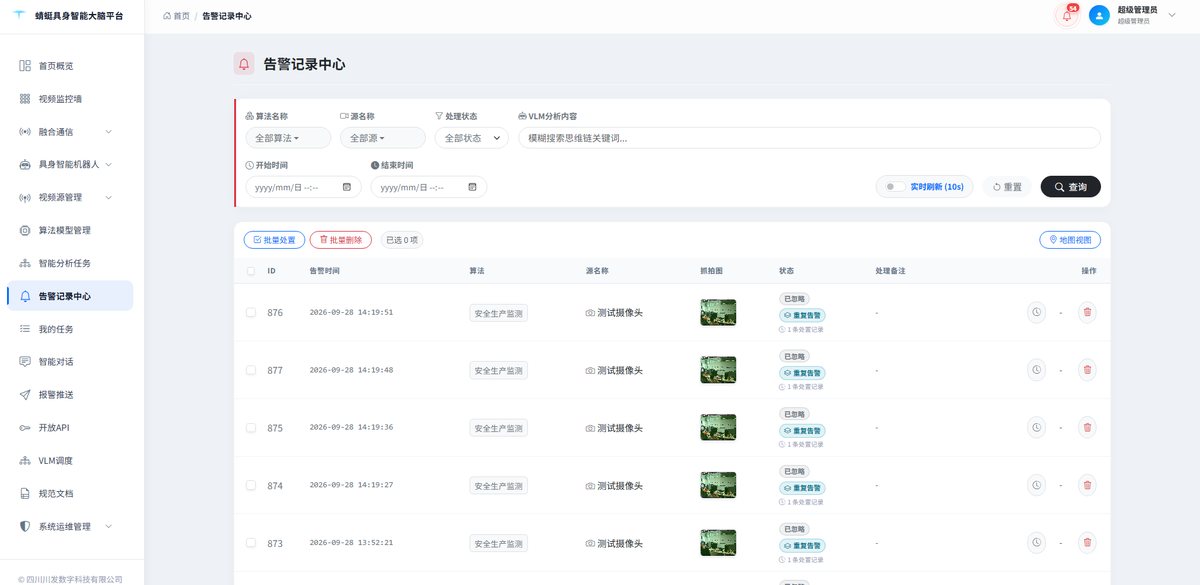Click the VLM keyword search input field
The width and height of the screenshot is (1200, 585).
[809, 138]
